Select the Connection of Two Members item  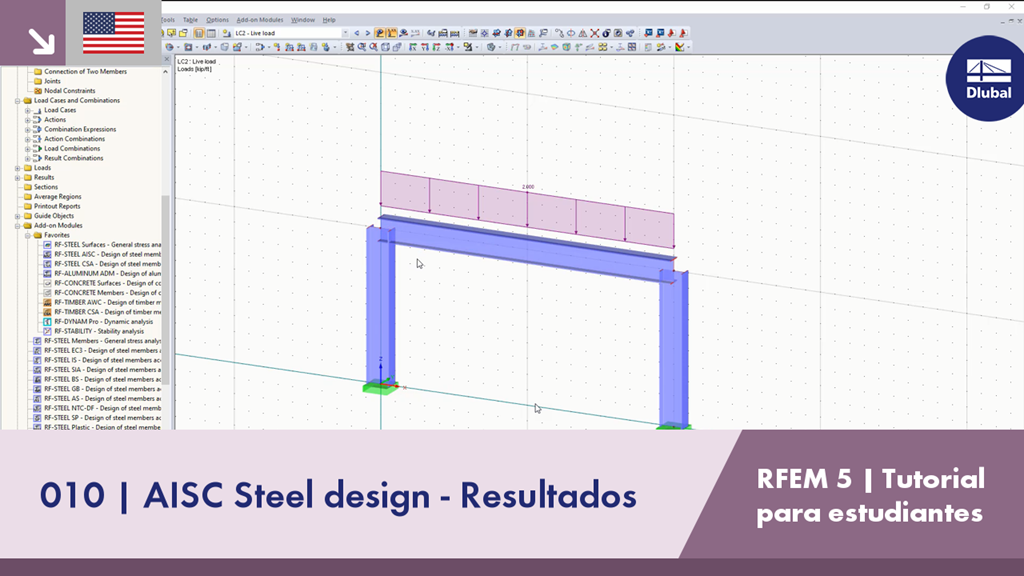pos(85,72)
